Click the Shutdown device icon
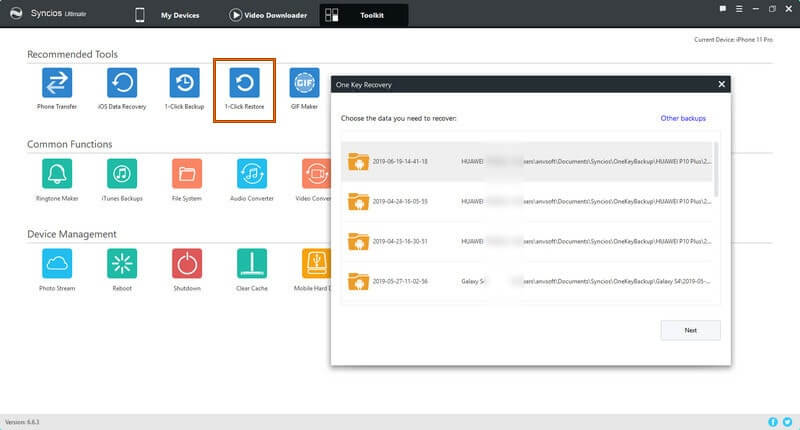The image size is (800, 430). [187, 263]
